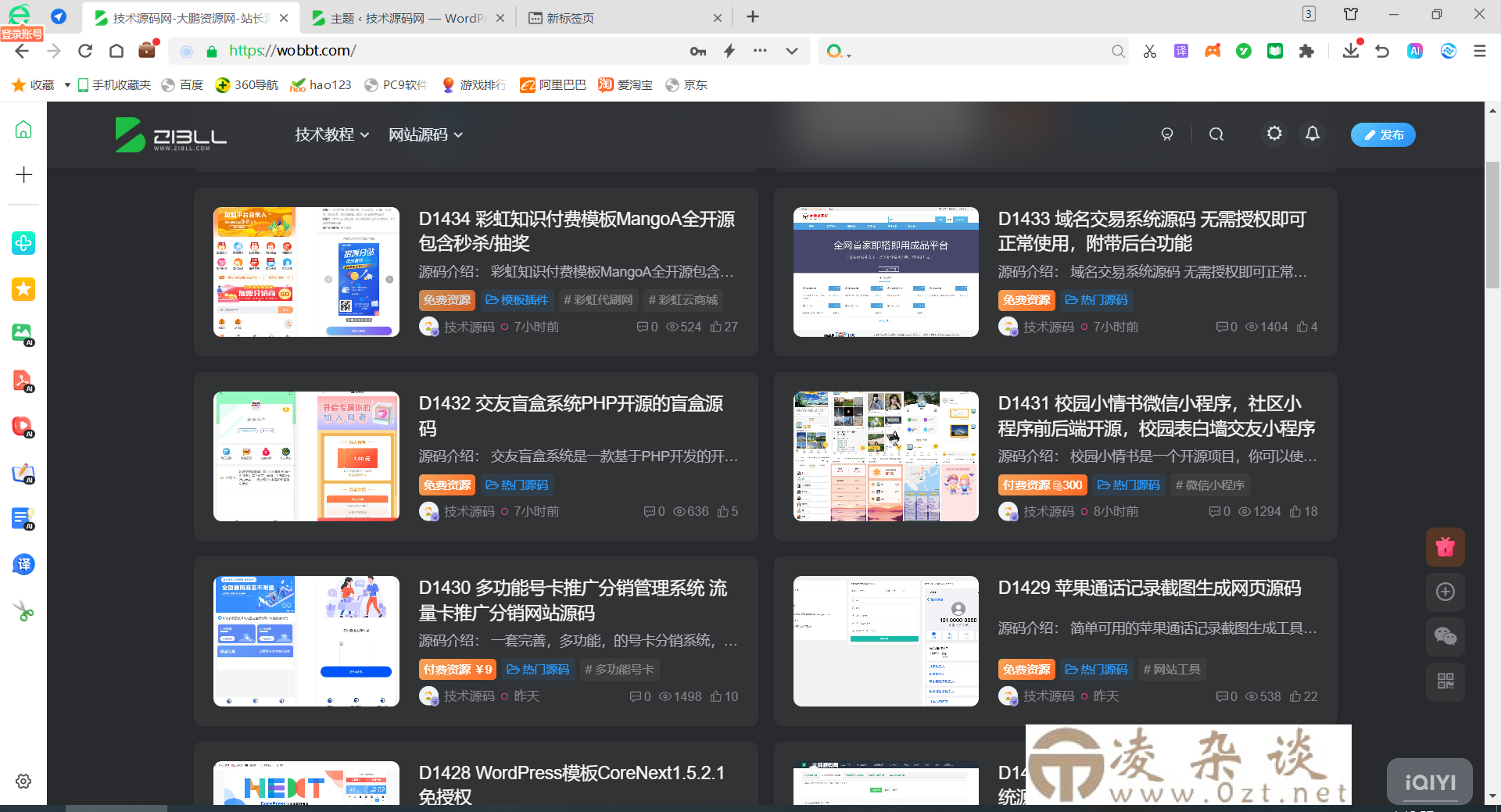The height and width of the screenshot is (812, 1501).
Task: Click the ZIBLL site logo
Action: coord(171,134)
